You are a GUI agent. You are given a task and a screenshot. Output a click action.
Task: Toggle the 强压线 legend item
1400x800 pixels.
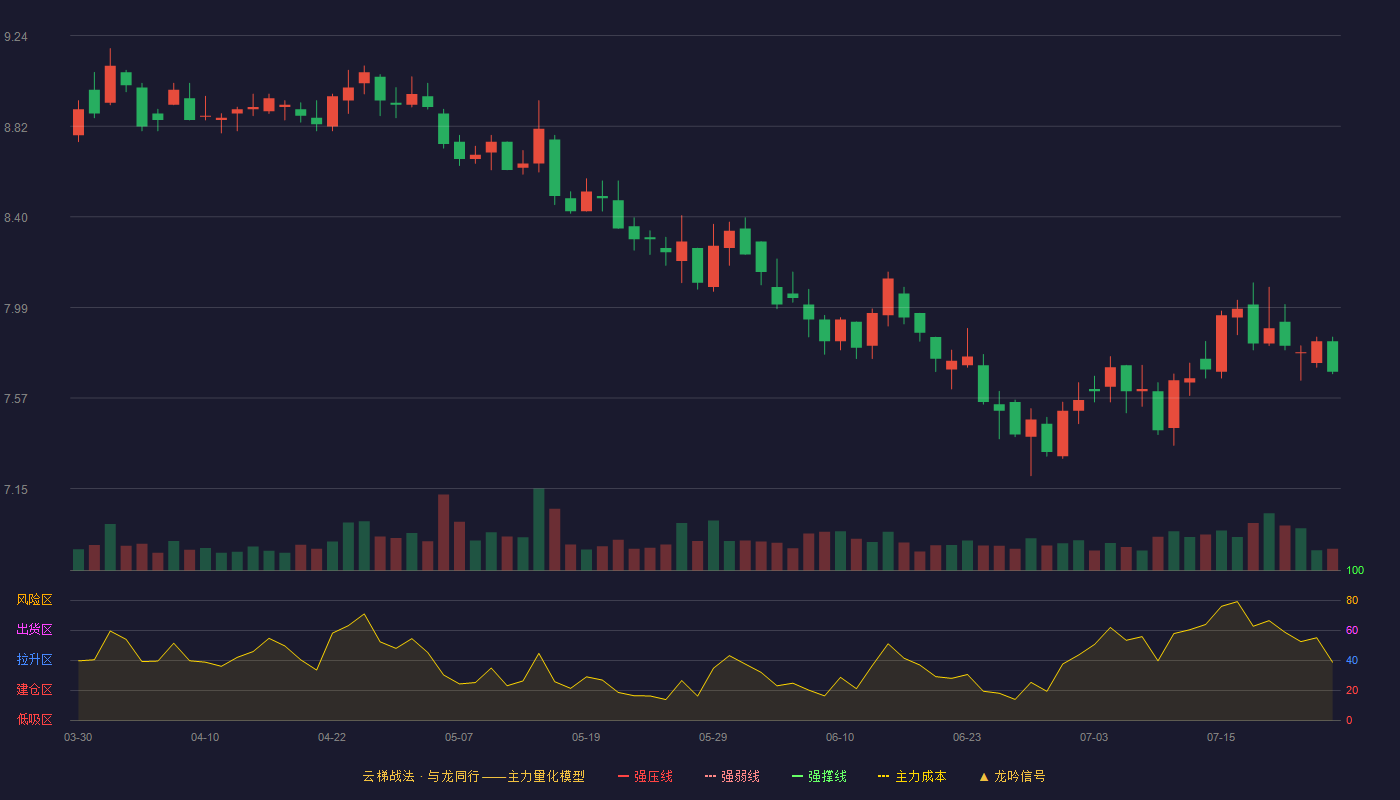point(645,776)
